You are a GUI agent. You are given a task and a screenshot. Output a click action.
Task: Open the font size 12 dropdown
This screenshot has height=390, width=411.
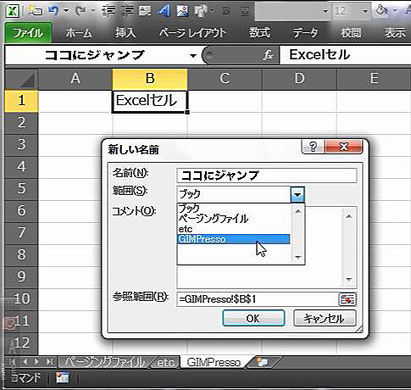365,11
